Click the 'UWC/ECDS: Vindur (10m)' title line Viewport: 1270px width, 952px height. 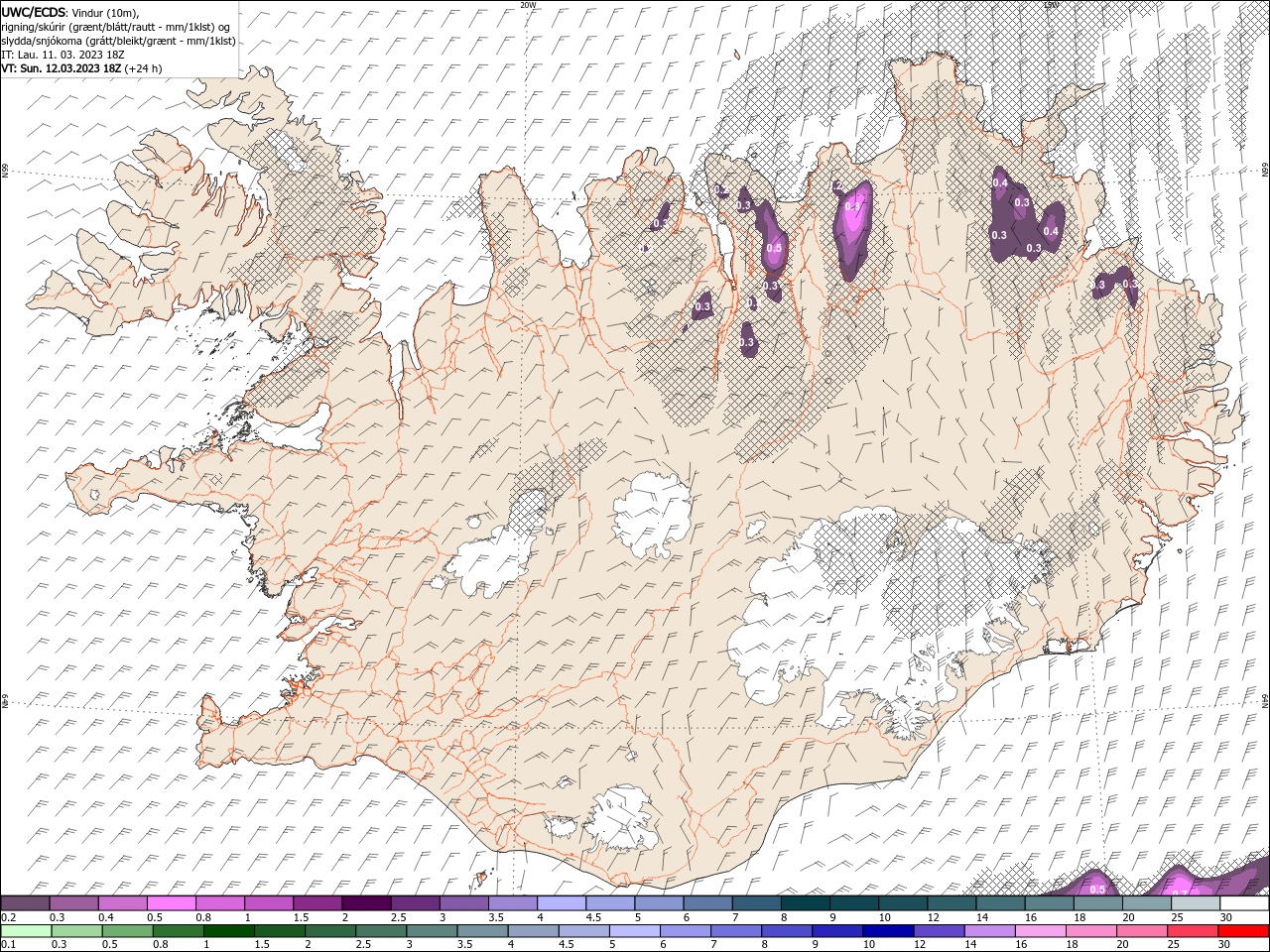(71, 12)
